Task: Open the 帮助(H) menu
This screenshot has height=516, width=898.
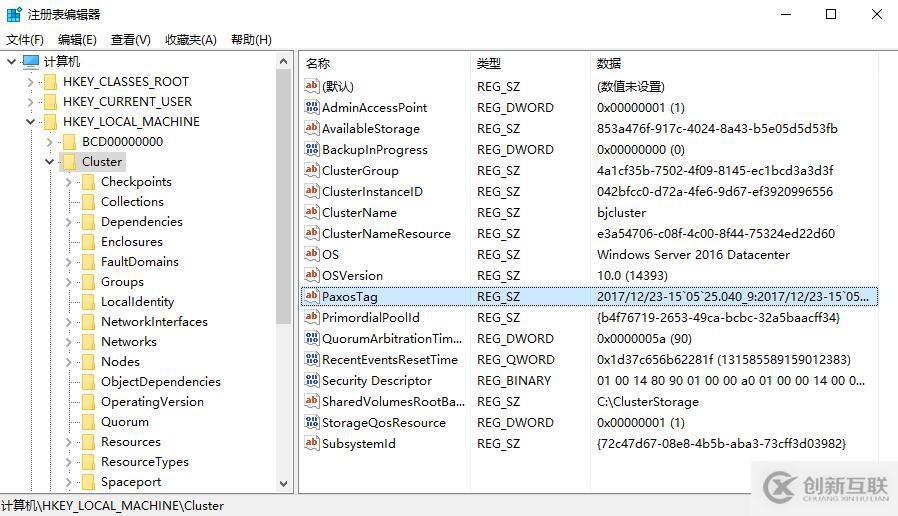Action: [x=251, y=40]
